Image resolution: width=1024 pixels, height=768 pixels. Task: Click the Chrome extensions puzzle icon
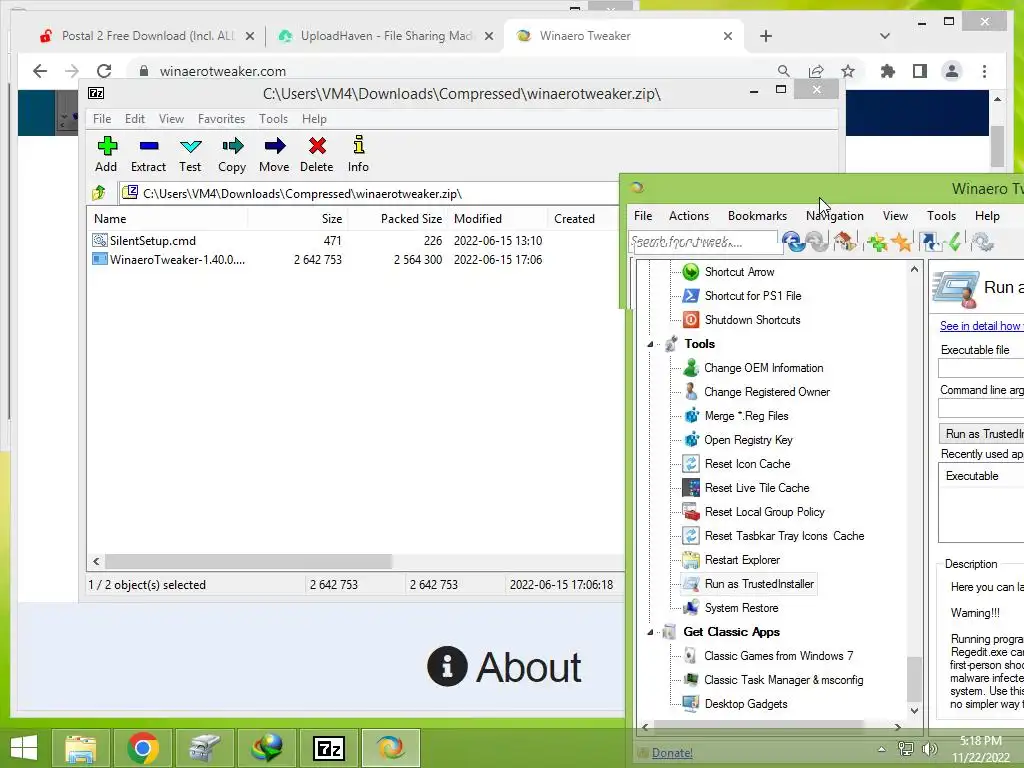point(888,71)
